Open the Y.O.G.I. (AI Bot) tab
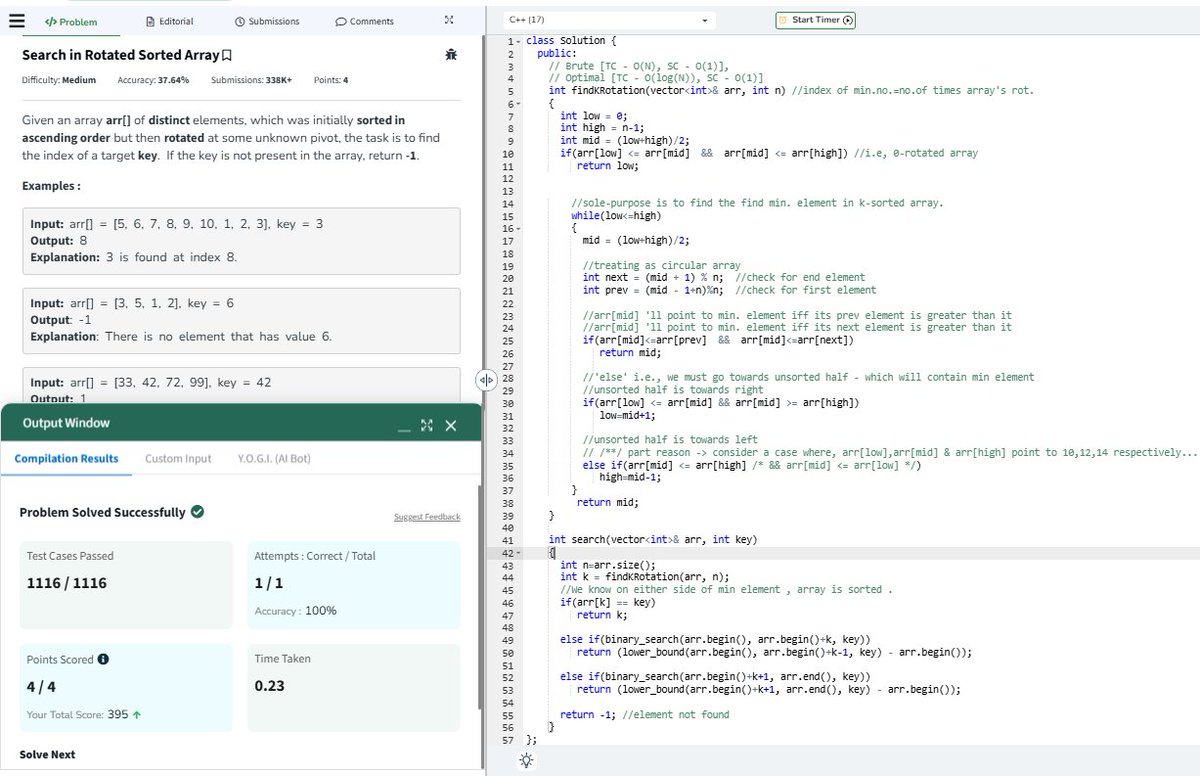Viewport: 1200px width, 776px height. tap(274, 458)
